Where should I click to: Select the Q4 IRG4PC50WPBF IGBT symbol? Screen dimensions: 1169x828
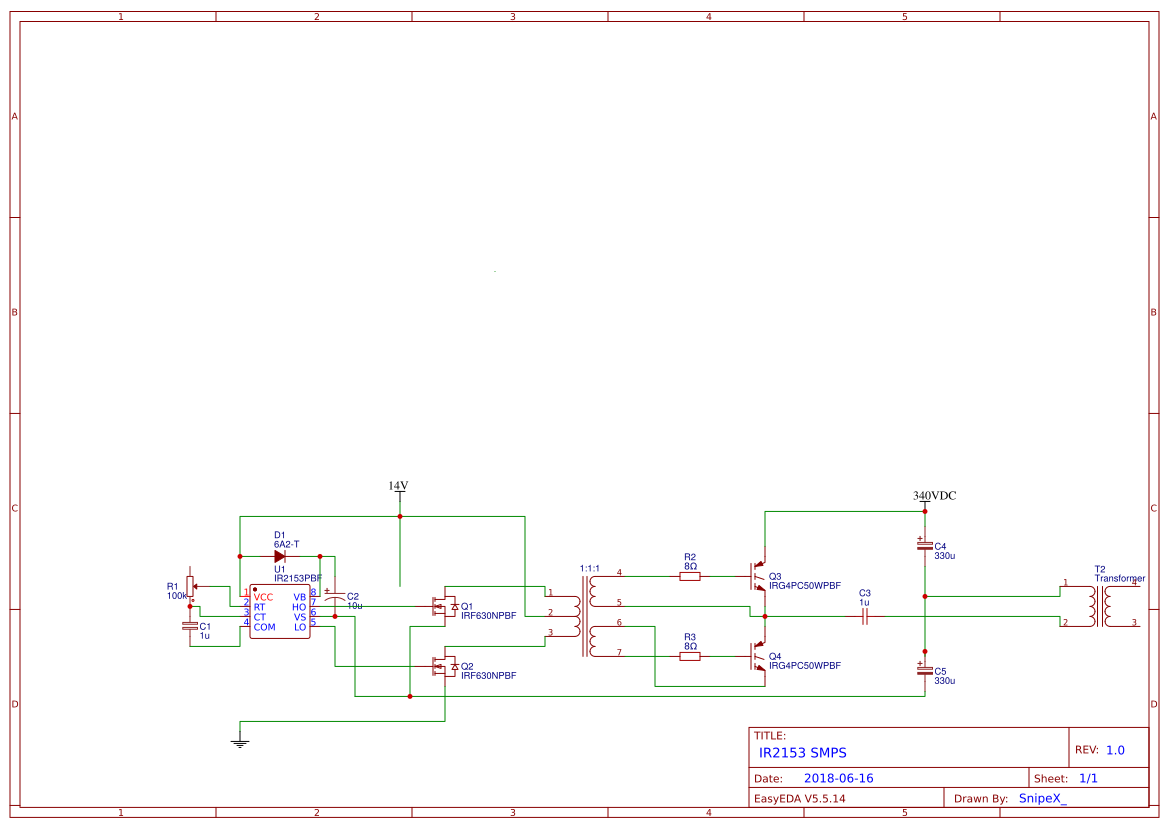(x=757, y=657)
